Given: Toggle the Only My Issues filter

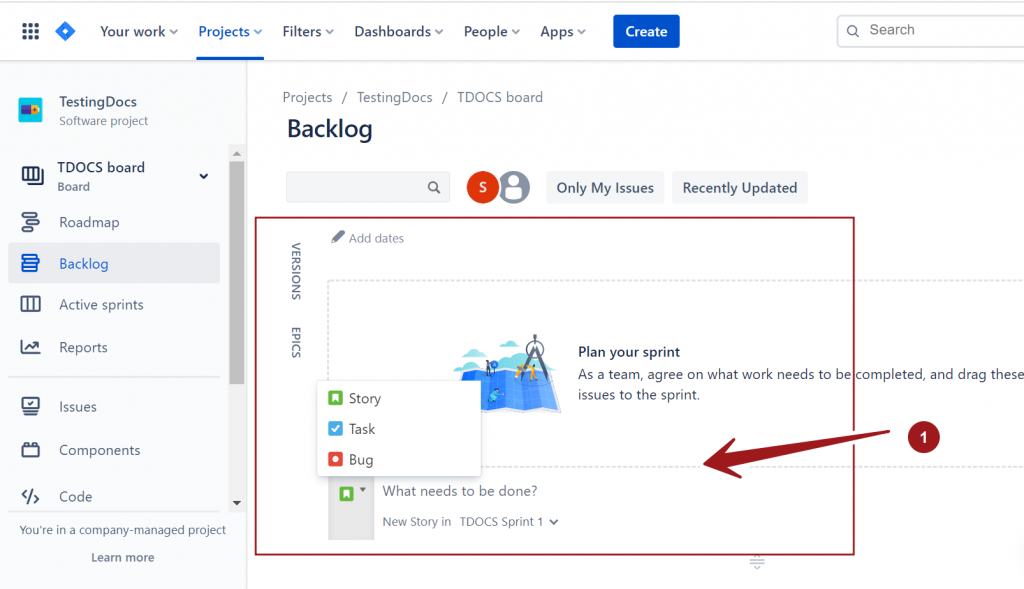Looking at the screenshot, I should [604, 187].
